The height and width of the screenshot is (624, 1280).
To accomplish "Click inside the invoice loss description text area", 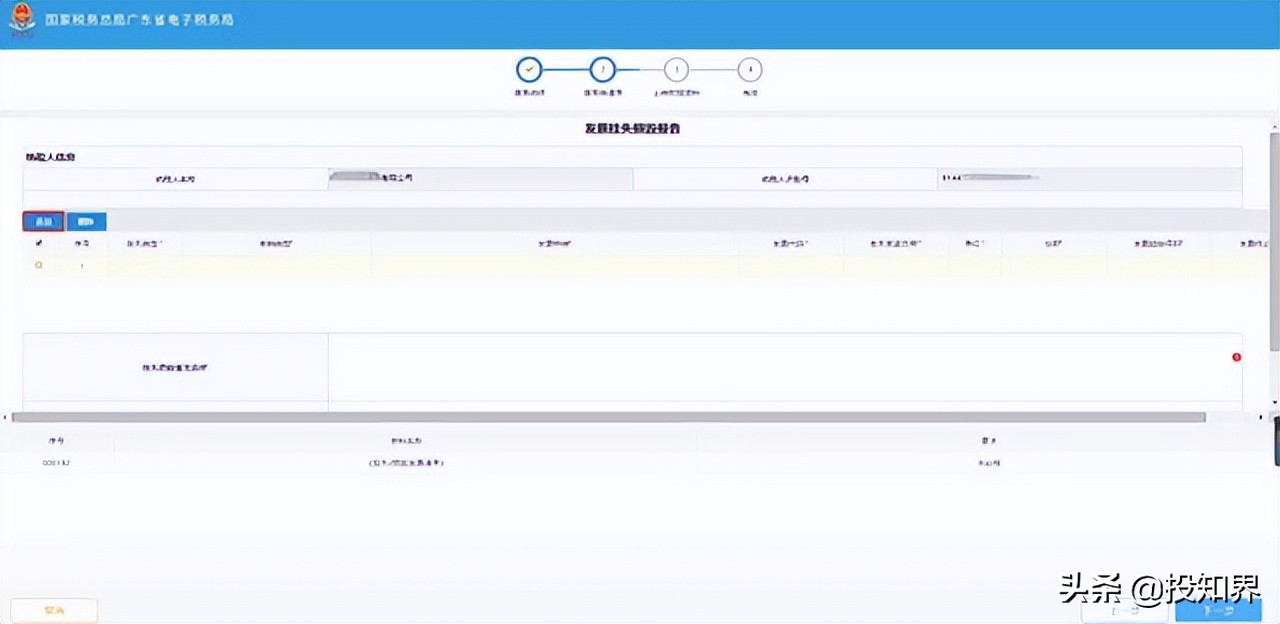I will click(785, 368).
